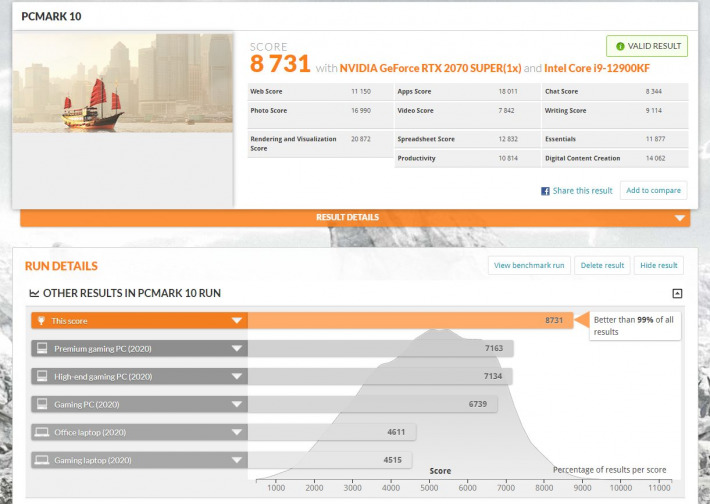
Task: Click the Gaming PC (2020) monitor icon
Action: (x=41, y=404)
